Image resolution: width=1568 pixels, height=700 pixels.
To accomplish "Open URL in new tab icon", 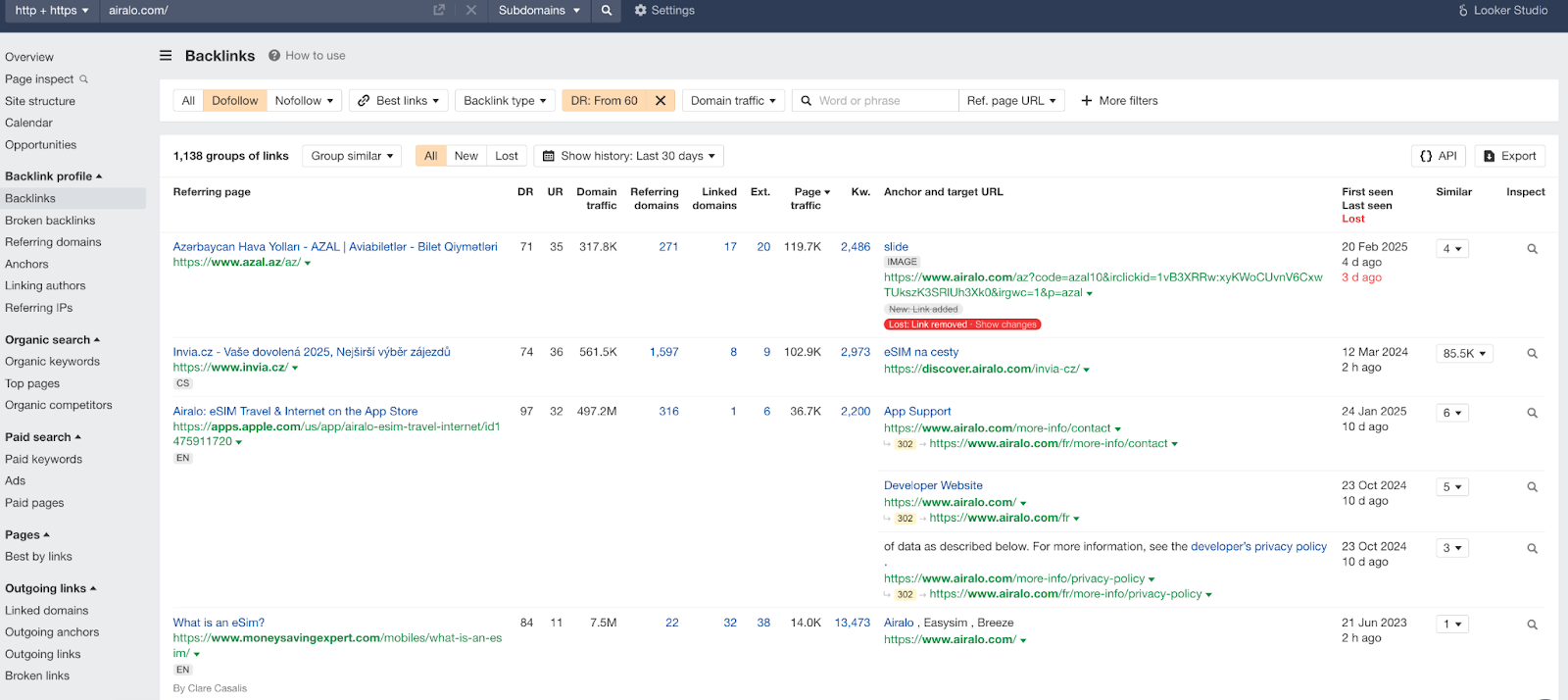I will (439, 10).
